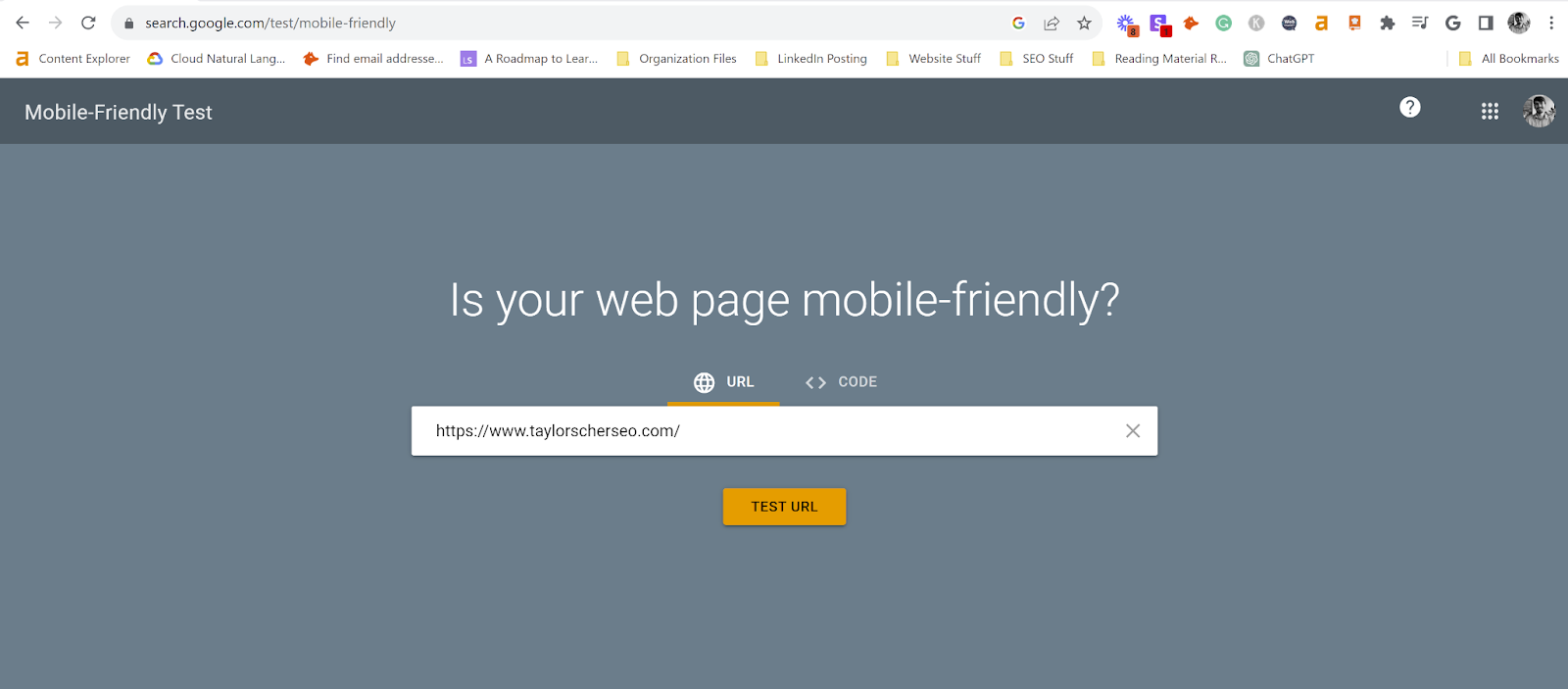Toggle the browser side panel
Viewport: 1568px width, 689px height.
point(1486,23)
